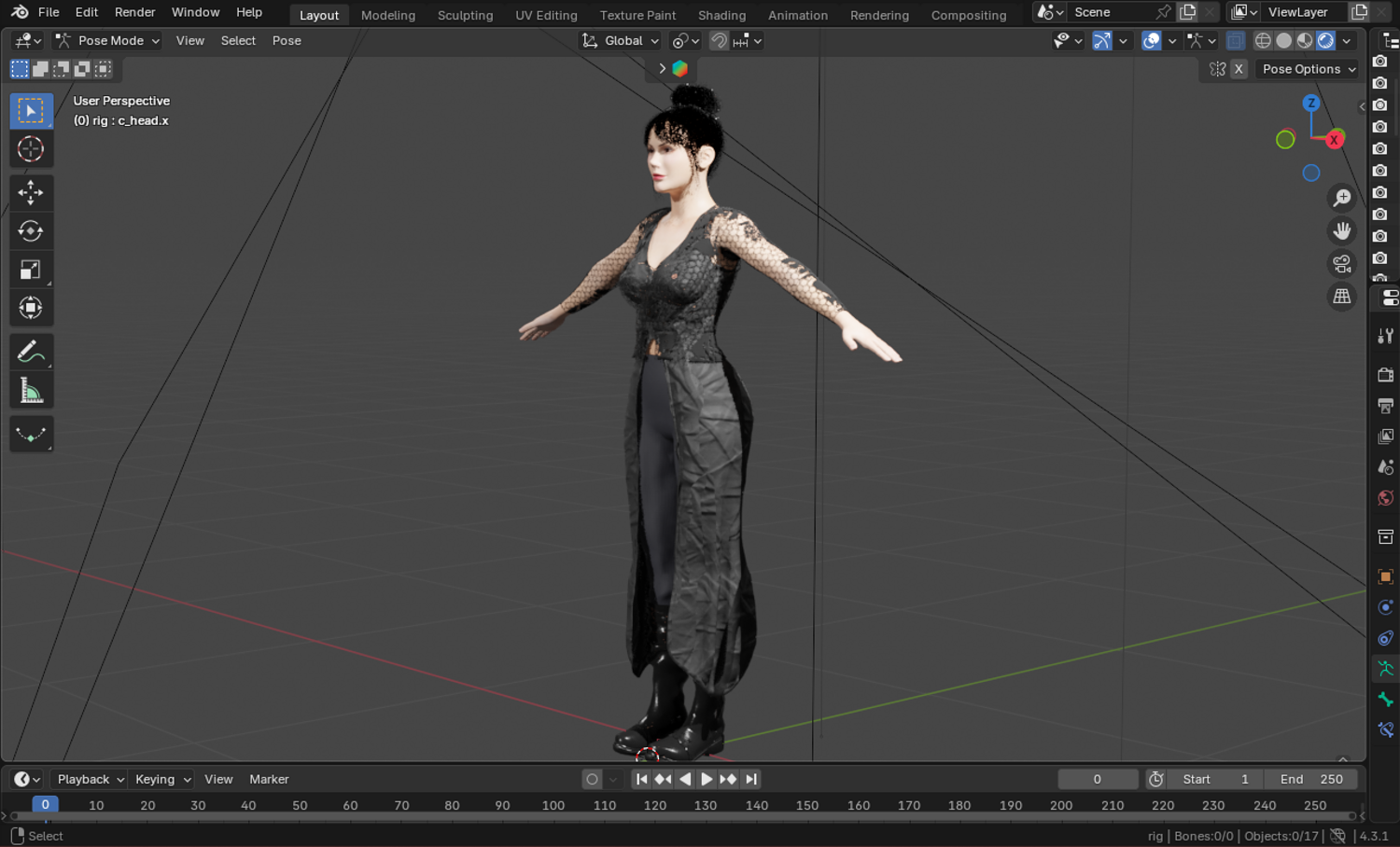Viewport: 1400px width, 847px height.
Task: Pick the Rotate tool
Action: [31, 230]
